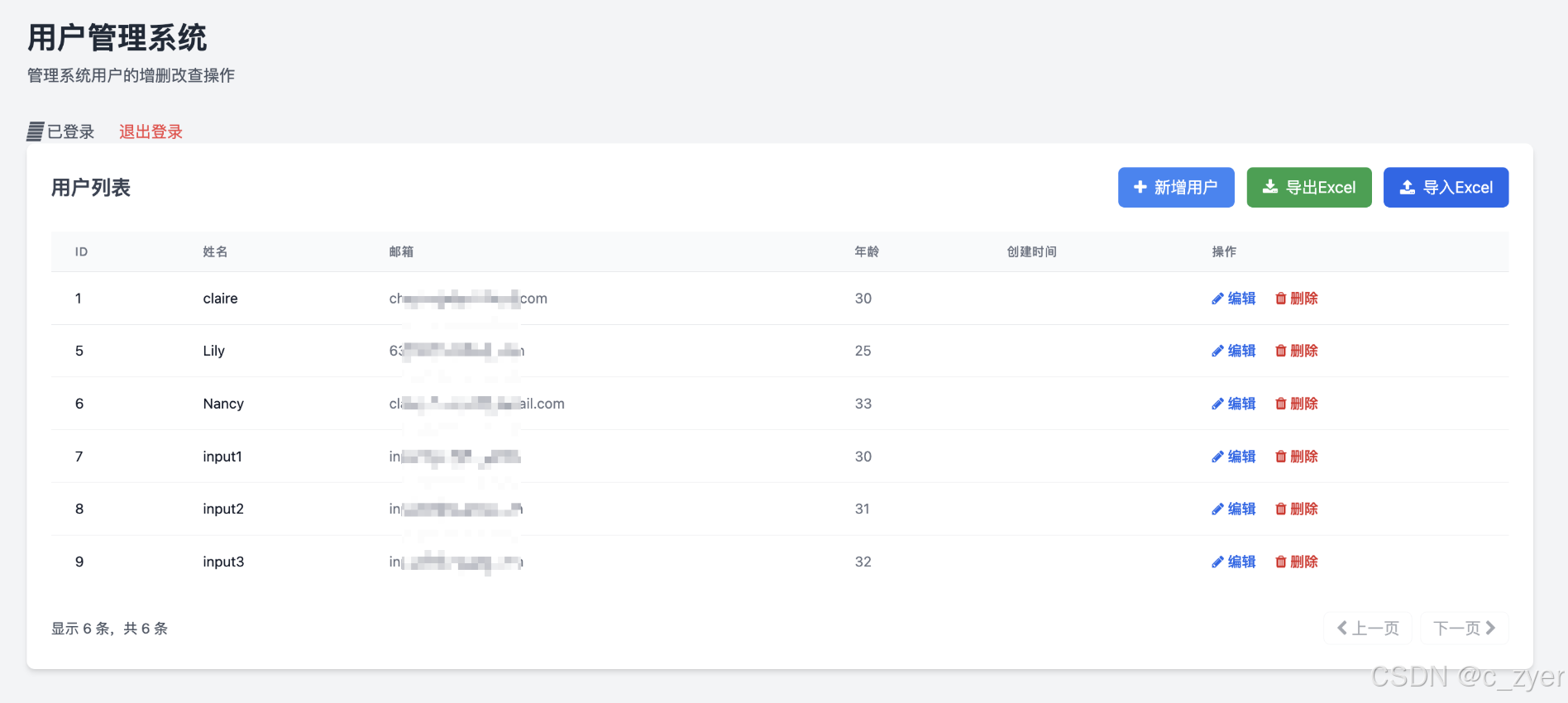
Task: Click left chevron on 上一页
Action: coord(1342,628)
